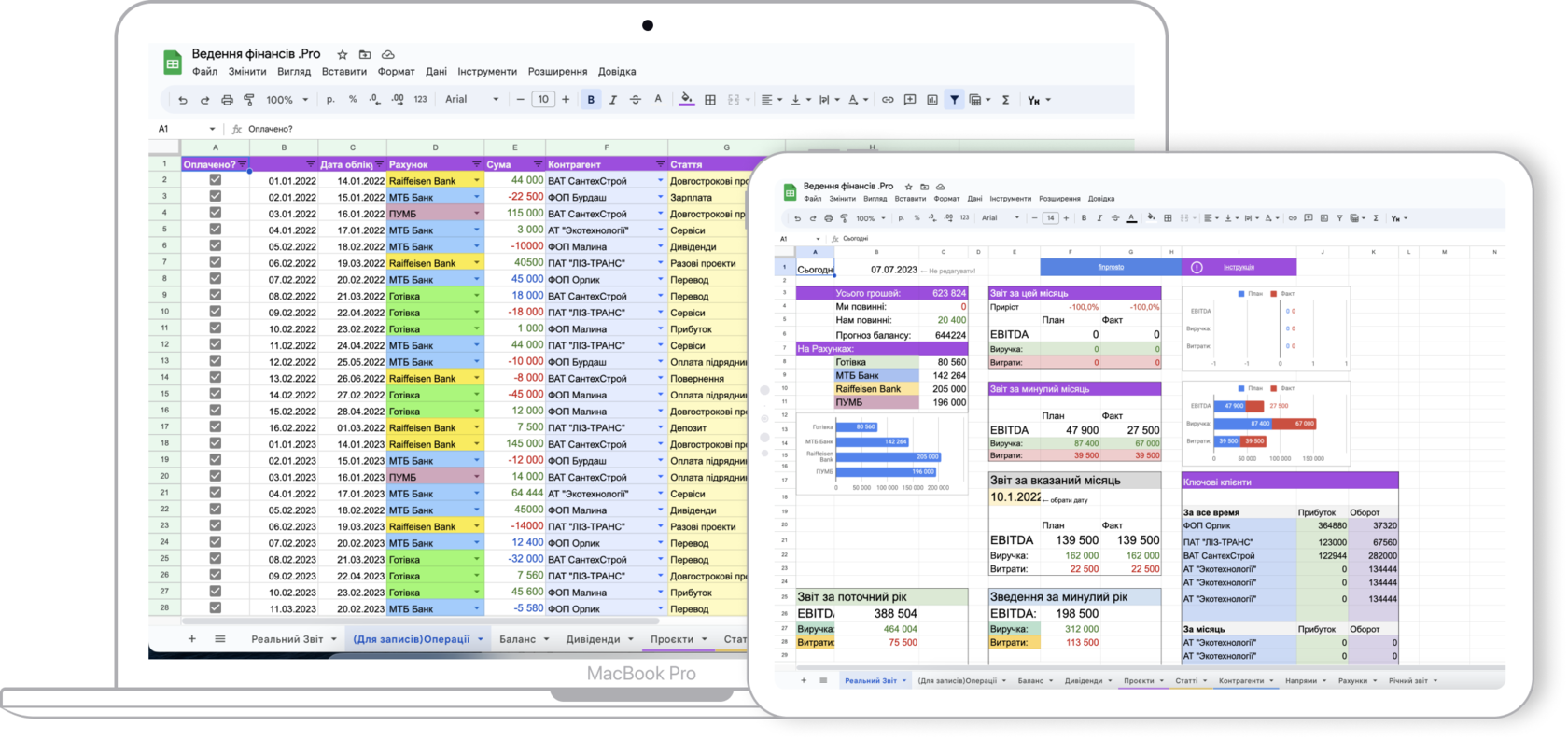Screen dimensions: 1568x740
Task: Toggle bold in the tablet window toolbar
Action: (1084, 218)
